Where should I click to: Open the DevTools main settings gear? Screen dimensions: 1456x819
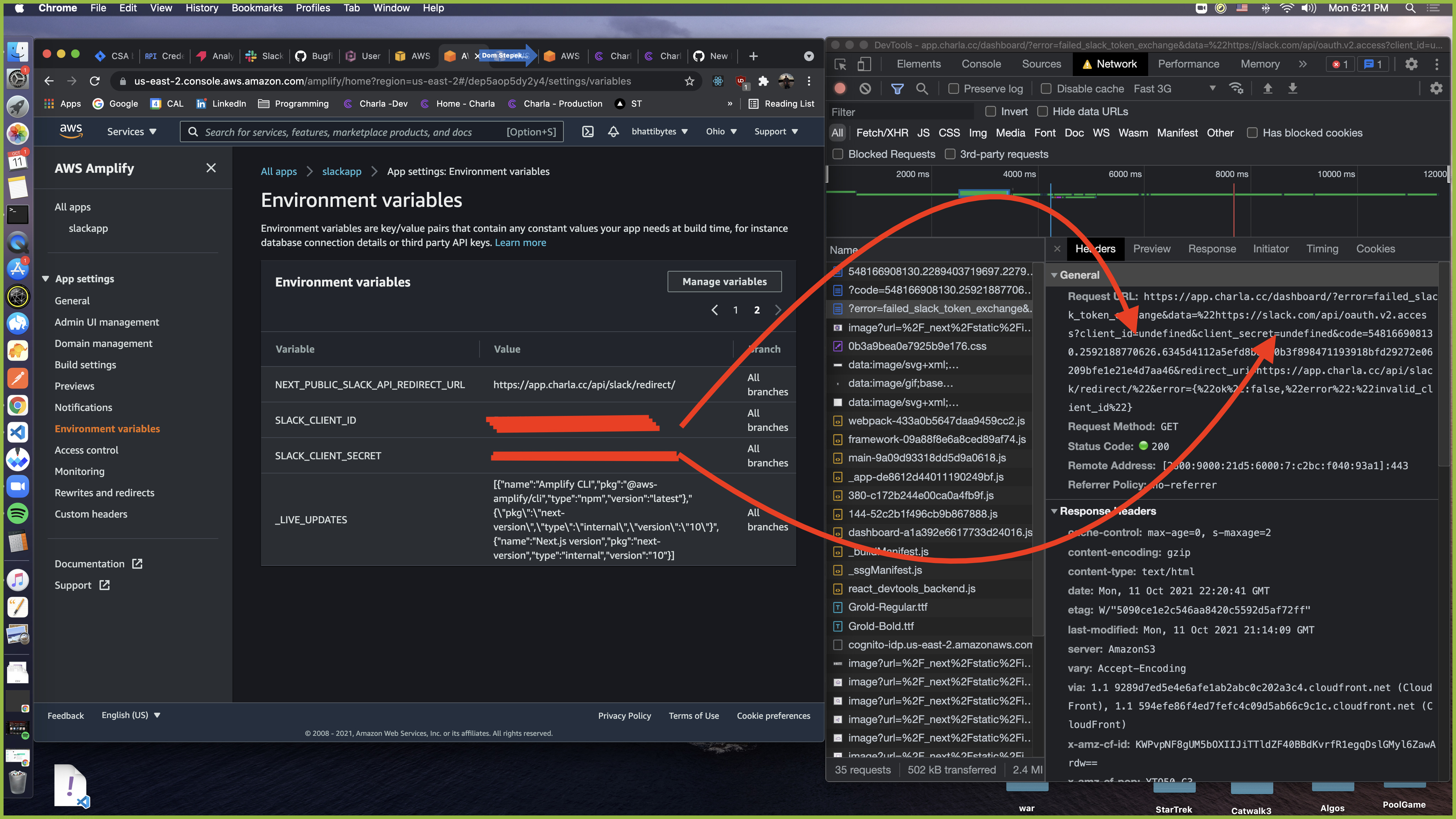[x=1411, y=64]
